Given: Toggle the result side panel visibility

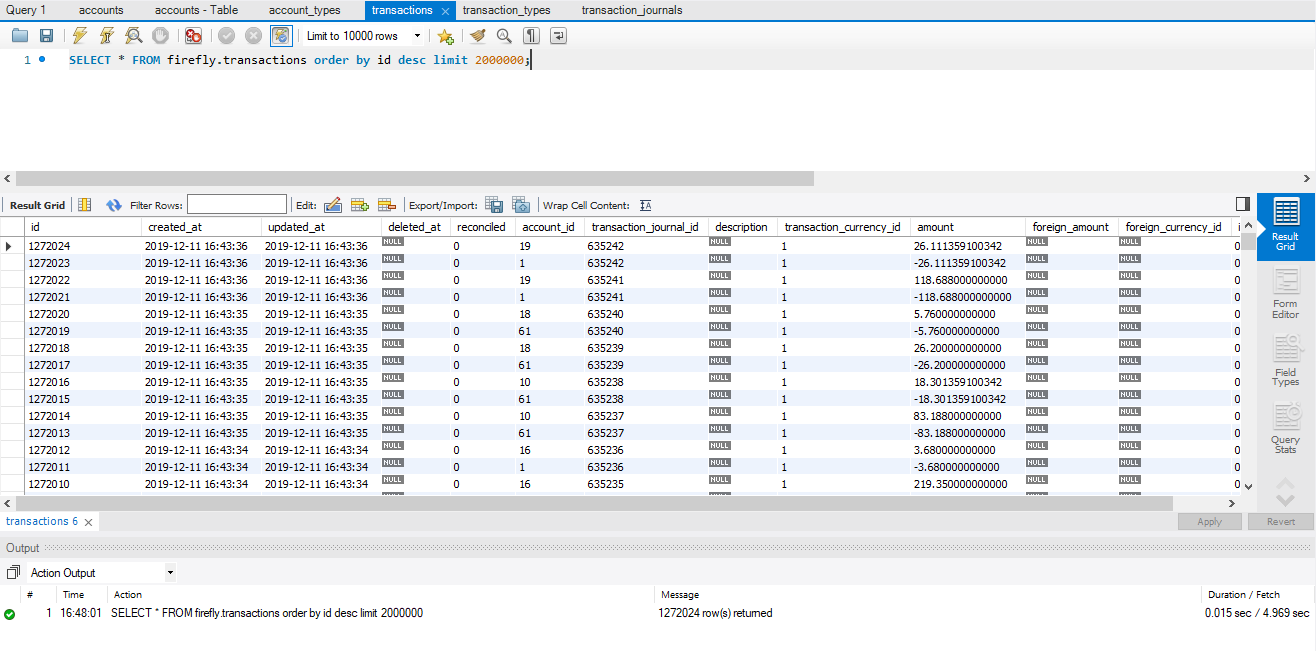Looking at the screenshot, I should tap(1243, 204).
